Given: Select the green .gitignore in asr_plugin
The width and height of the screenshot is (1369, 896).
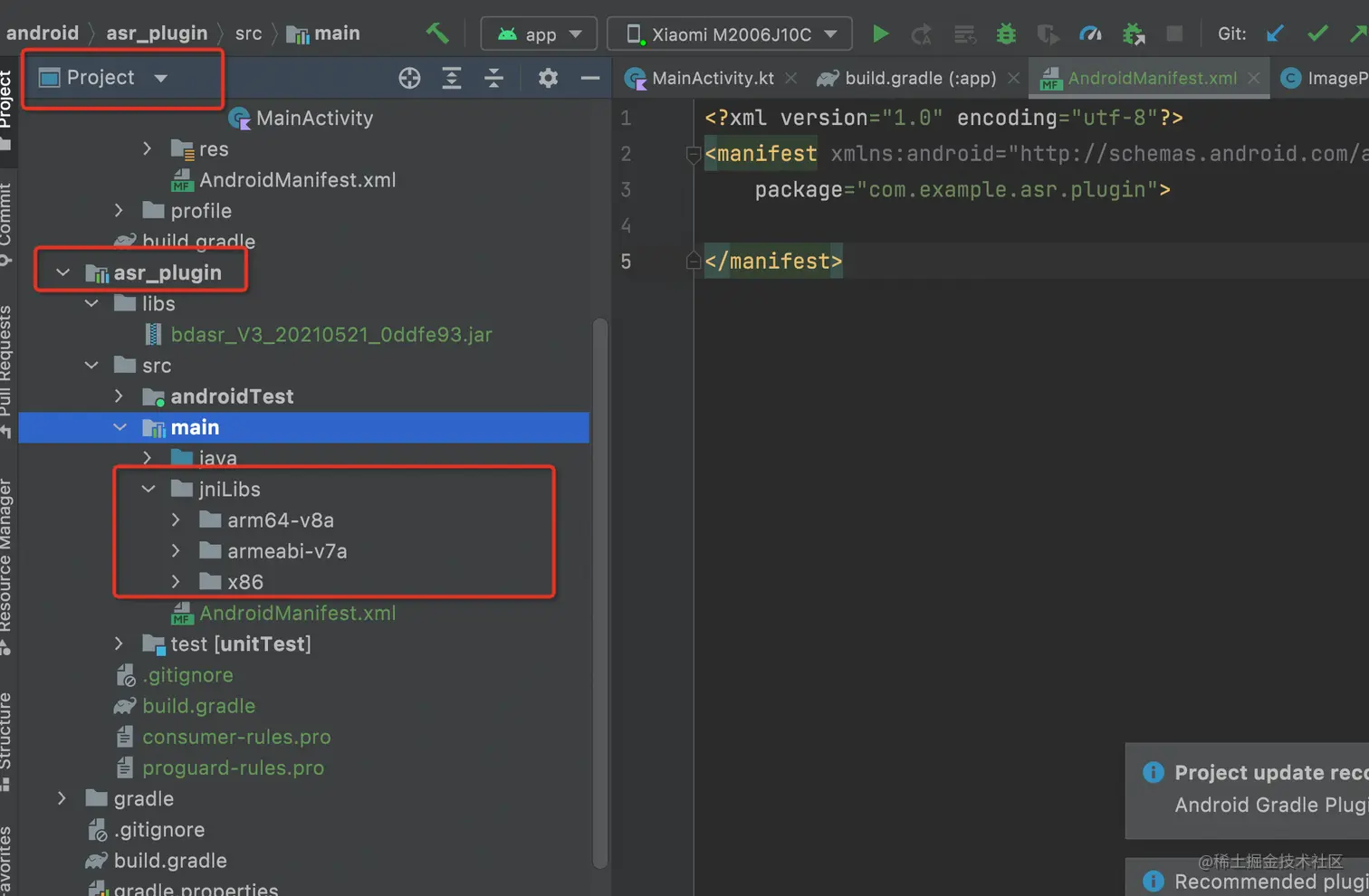Looking at the screenshot, I should 174,675.
